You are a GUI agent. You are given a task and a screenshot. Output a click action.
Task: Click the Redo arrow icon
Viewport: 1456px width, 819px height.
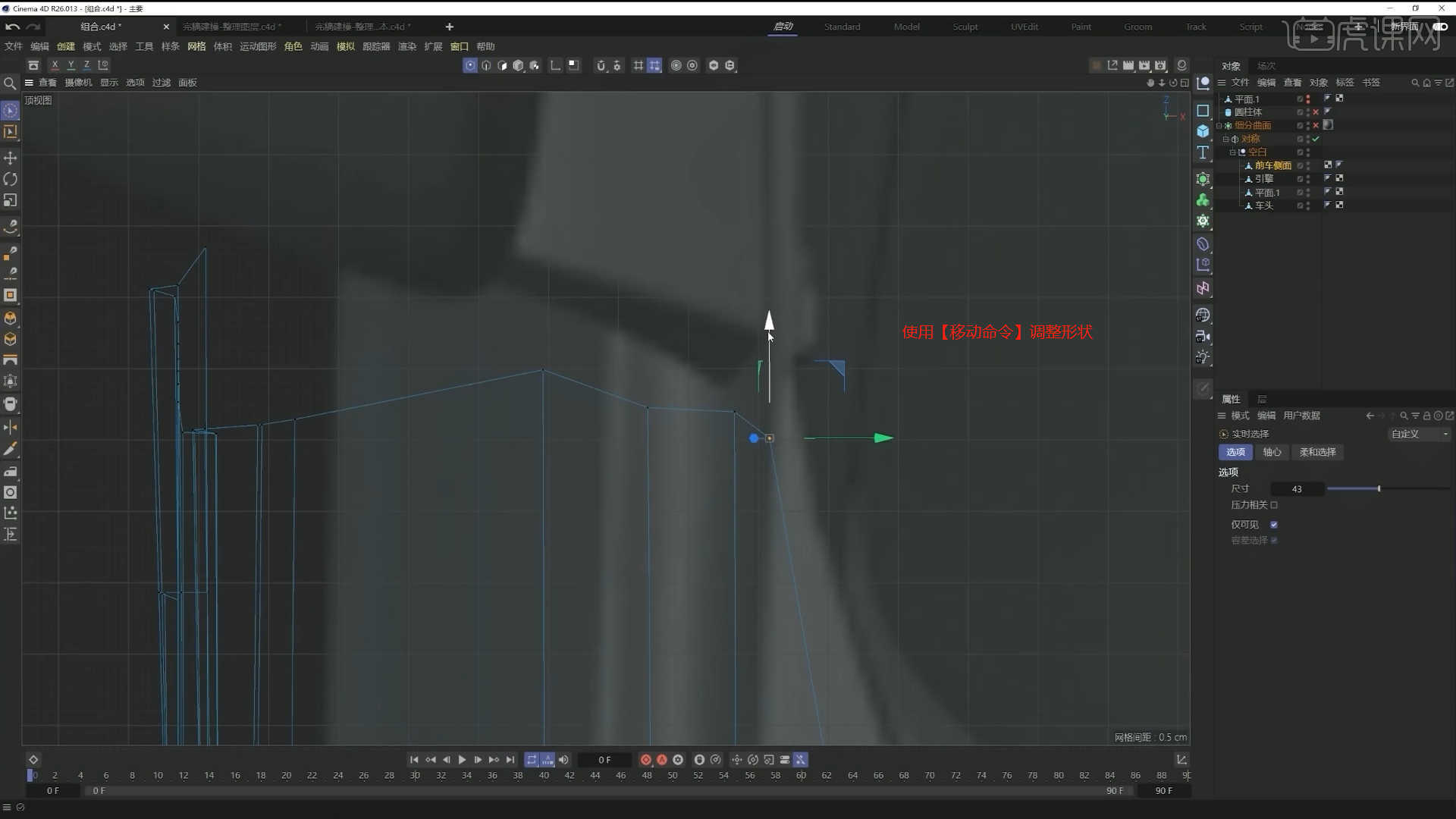pos(33,27)
